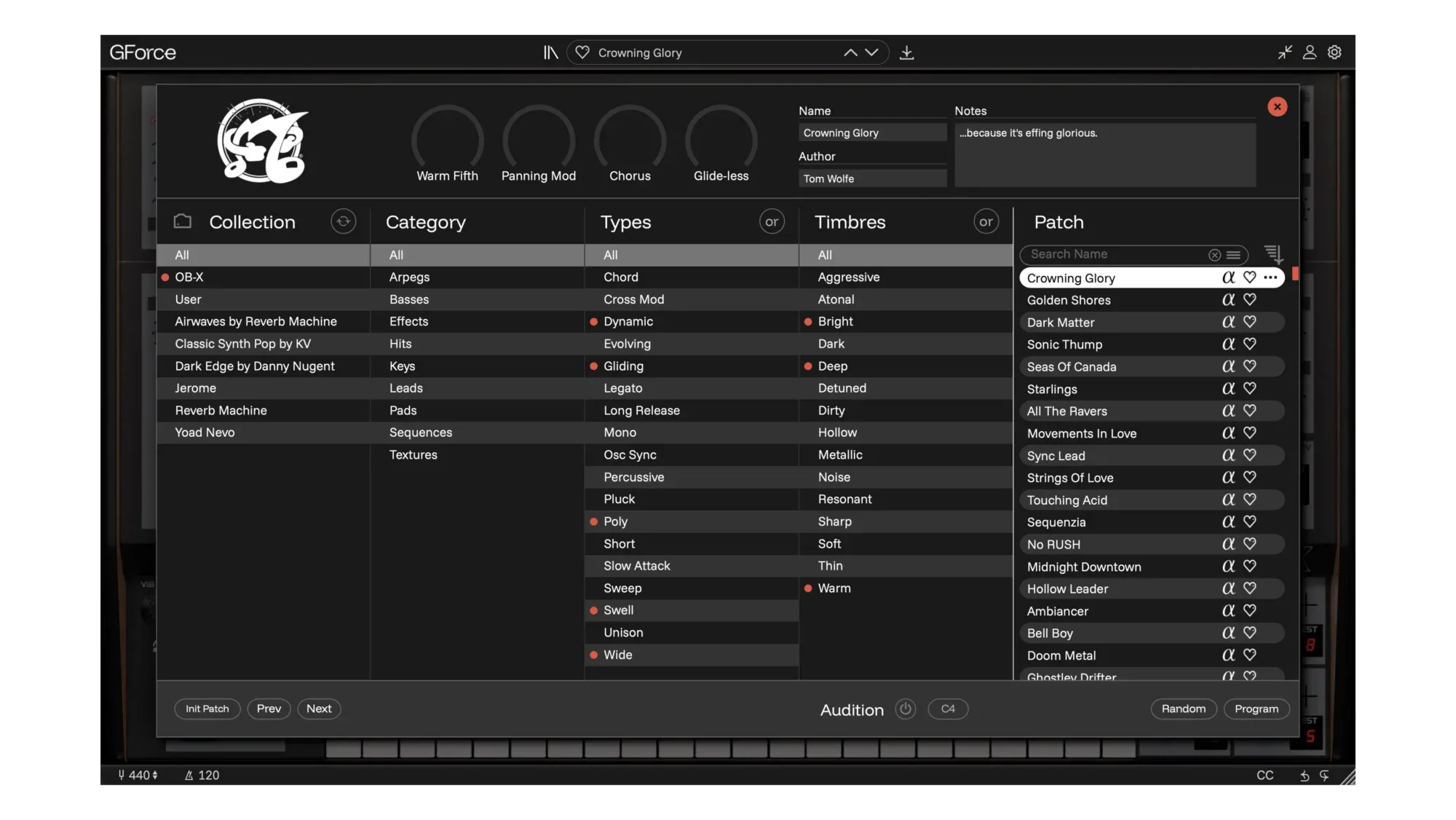
Task: Adjust the 440 tuning stepper
Action: (x=155, y=776)
